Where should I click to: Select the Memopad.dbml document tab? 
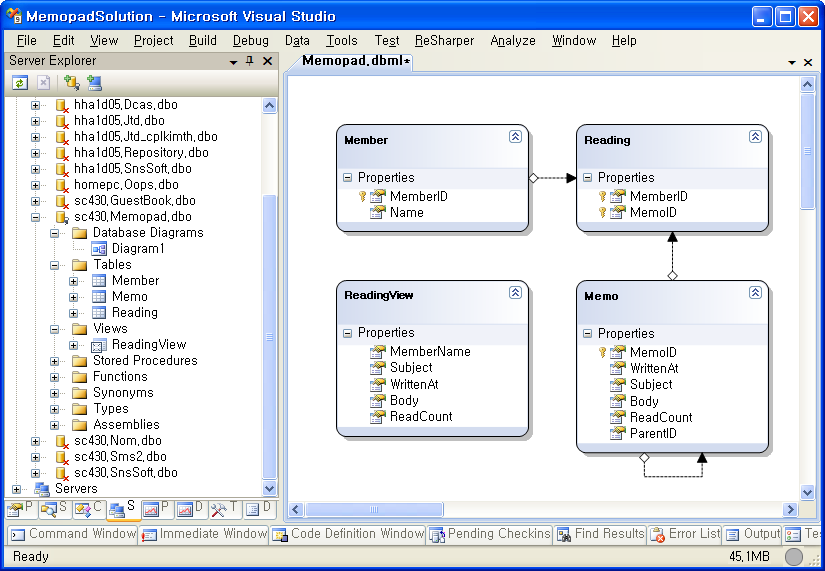(x=355, y=61)
